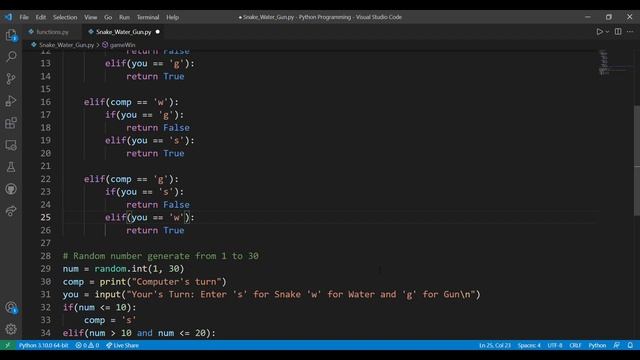Open the GitHub view in activity bar

(x=11, y=189)
